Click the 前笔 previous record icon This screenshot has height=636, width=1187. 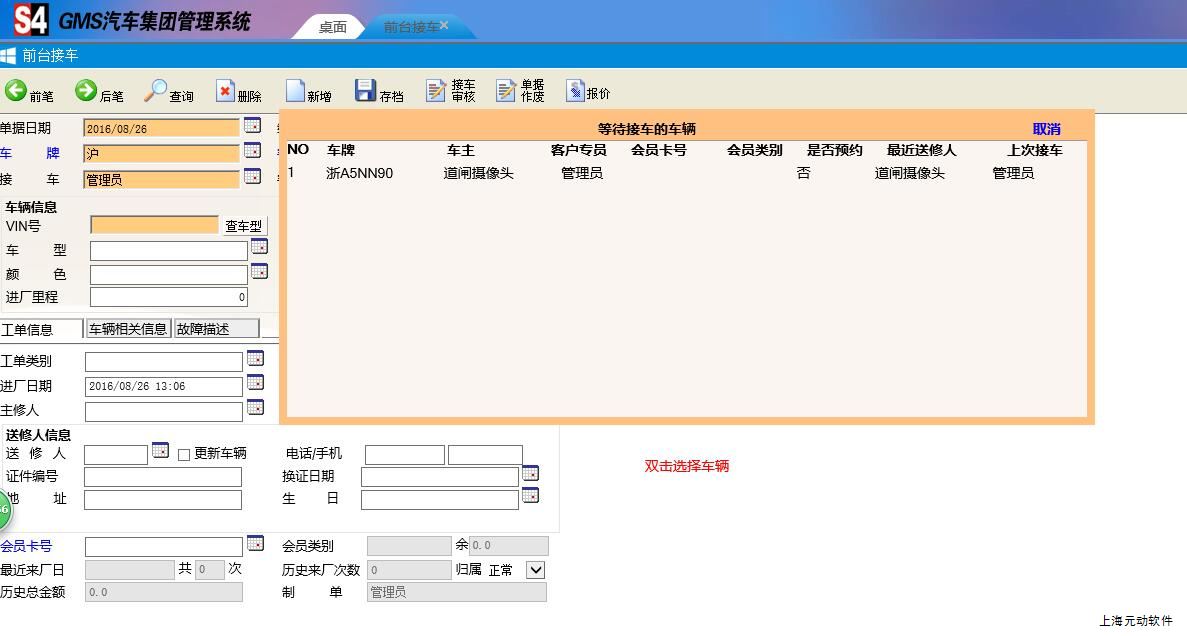tap(16, 91)
